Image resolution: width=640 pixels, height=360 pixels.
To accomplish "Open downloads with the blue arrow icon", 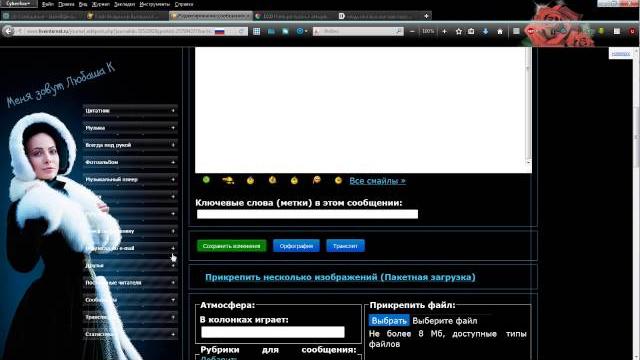I will [485, 31].
